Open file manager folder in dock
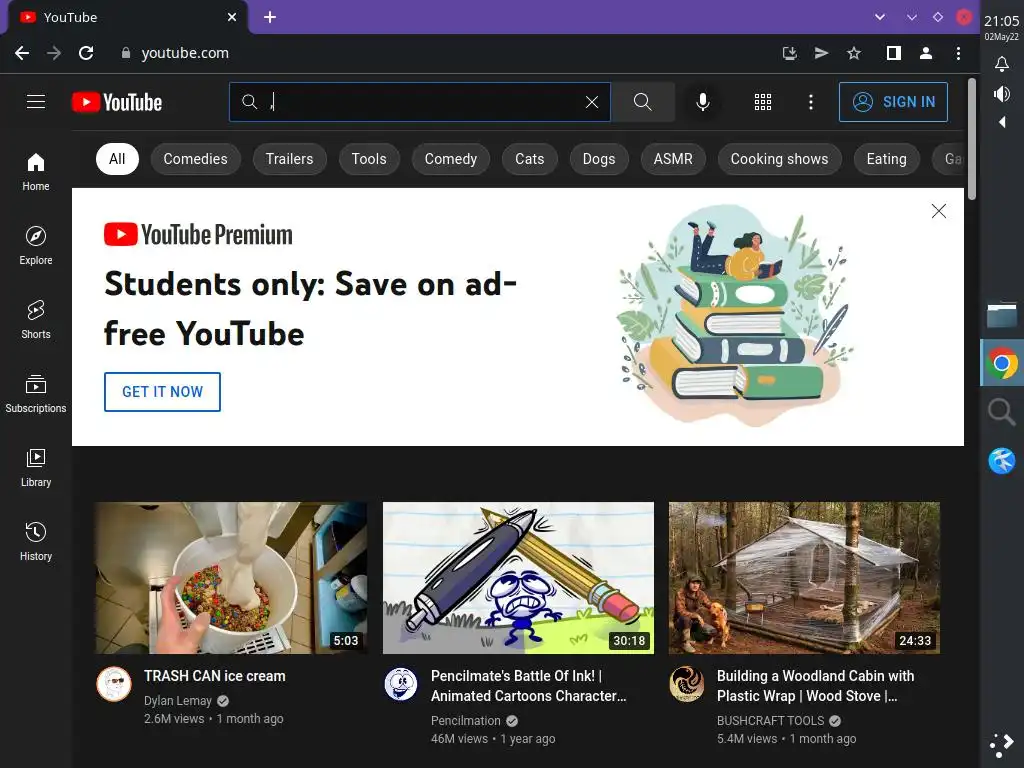 [x=1002, y=314]
